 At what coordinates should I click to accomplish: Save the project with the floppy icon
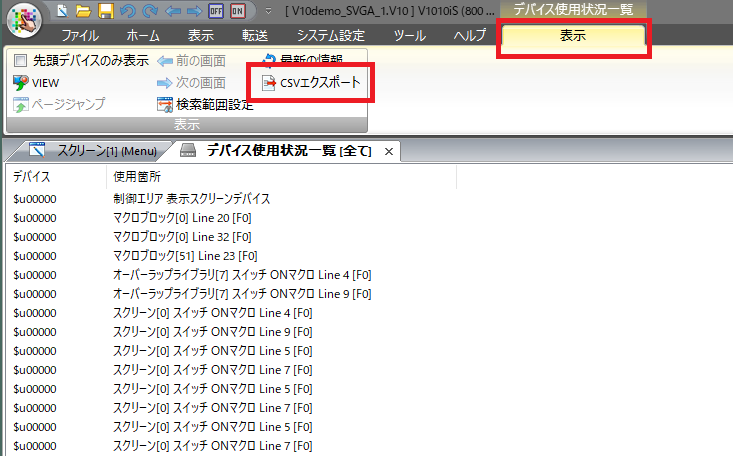[x=104, y=11]
